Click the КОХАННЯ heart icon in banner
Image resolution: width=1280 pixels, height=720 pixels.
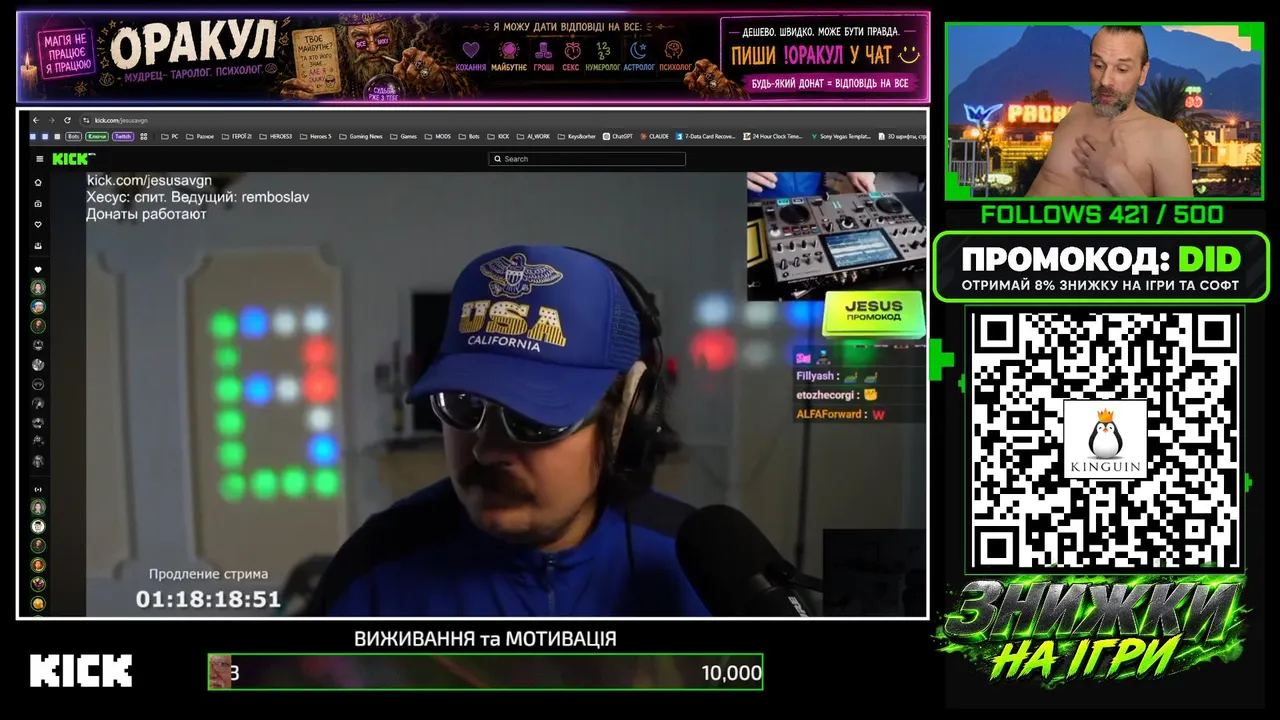471,51
